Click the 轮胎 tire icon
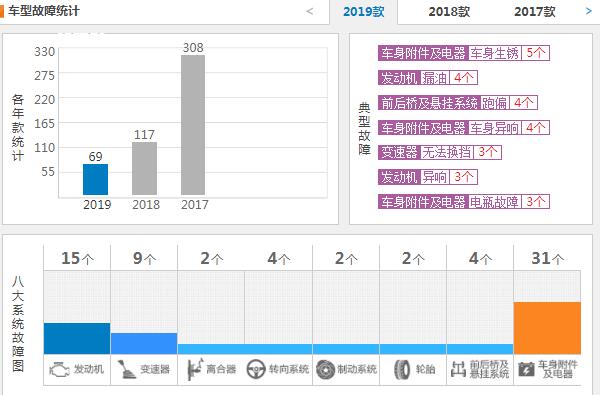This screenshot has width=600, height=395. pyautogui.click(x=402, y=370)
